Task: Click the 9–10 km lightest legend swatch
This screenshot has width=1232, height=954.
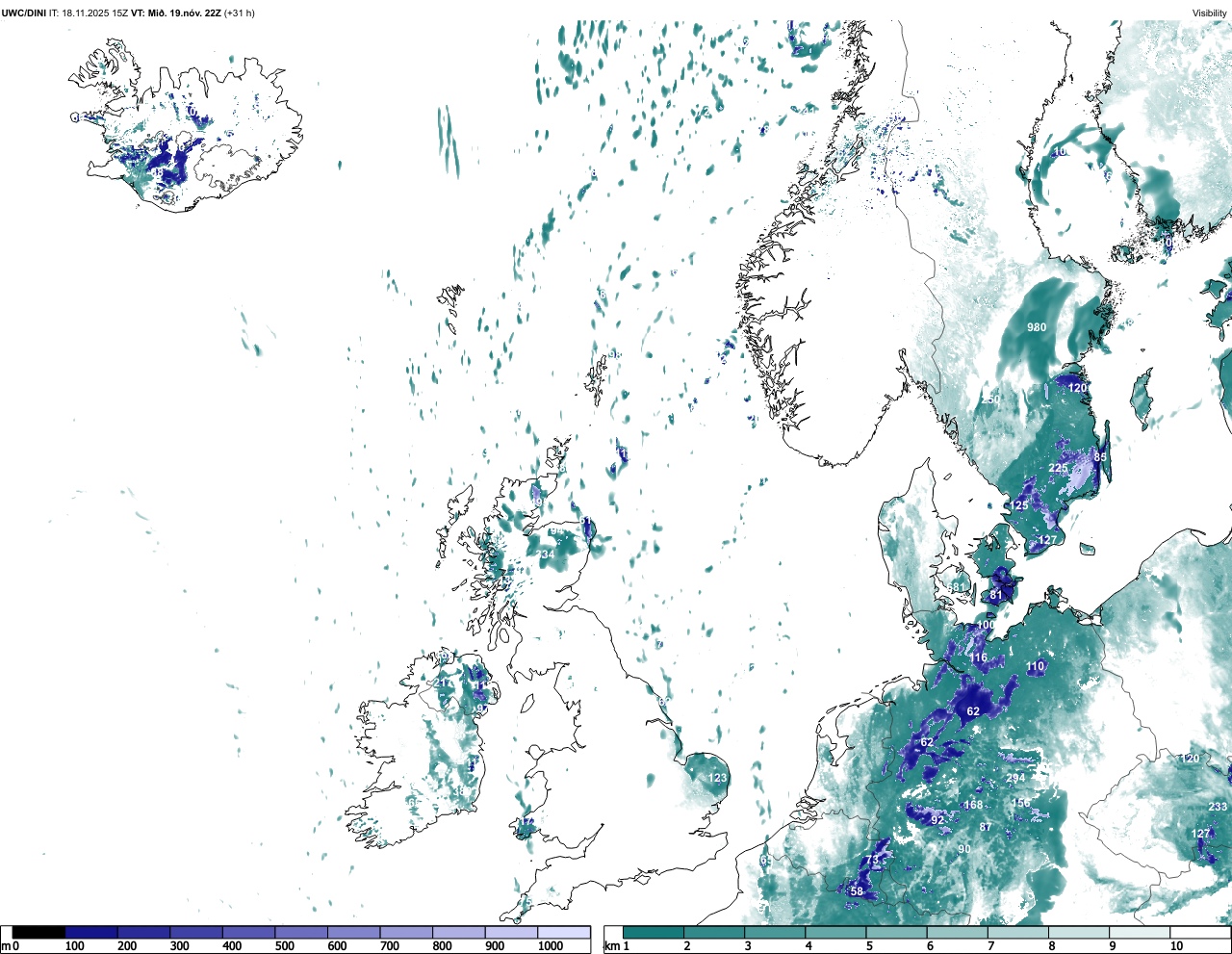Action: (x=1139, y=932)
